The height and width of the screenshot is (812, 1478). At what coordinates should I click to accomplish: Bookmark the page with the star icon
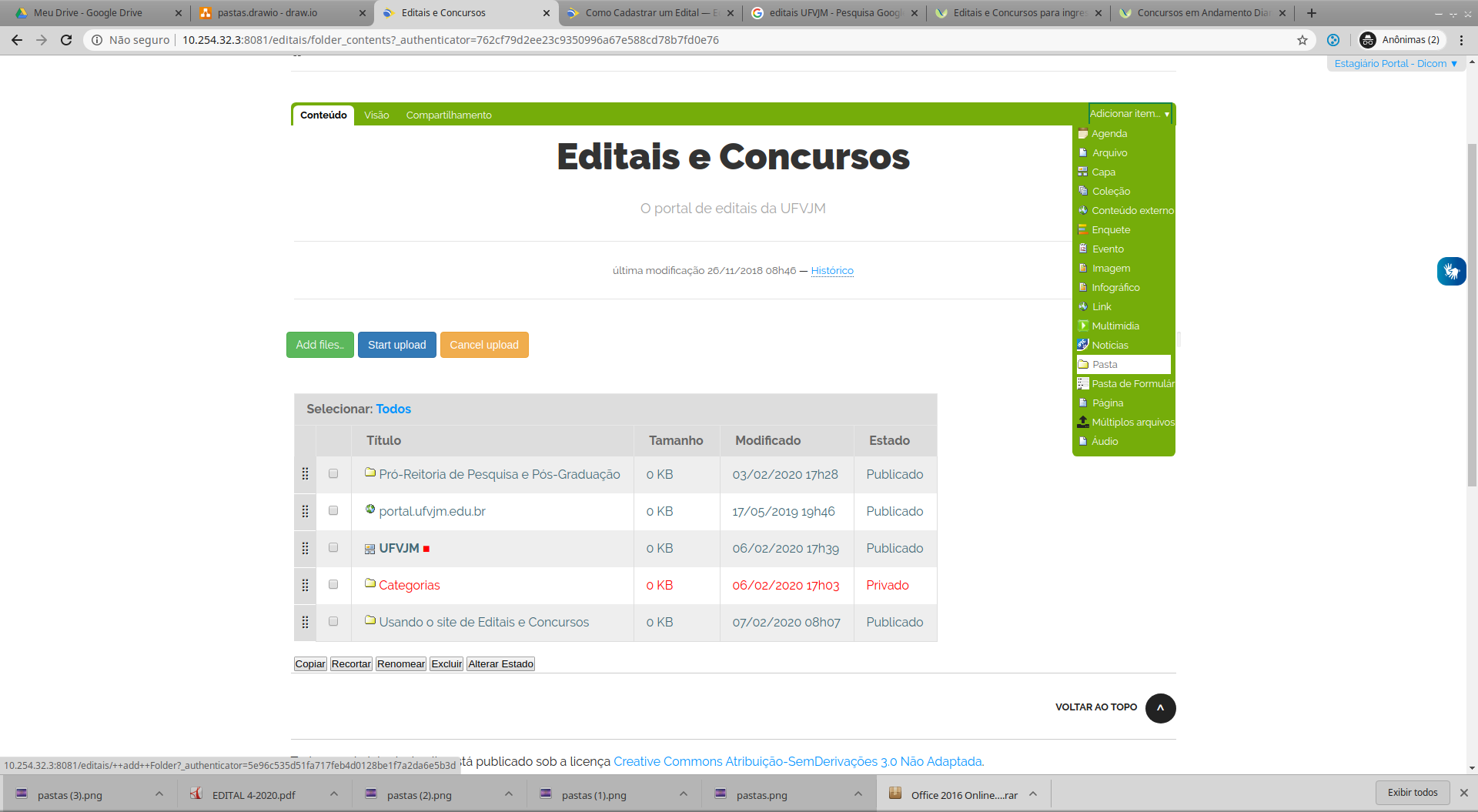coord(1302,40)
